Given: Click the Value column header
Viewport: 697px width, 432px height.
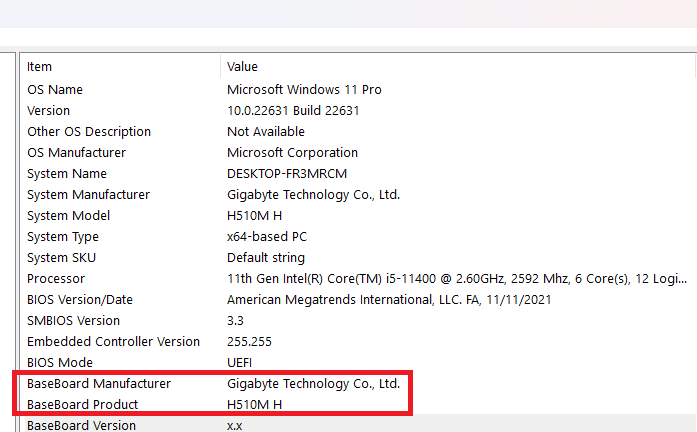Looking at the screenshot, I should pyautogui.click(x=243, y=66).
